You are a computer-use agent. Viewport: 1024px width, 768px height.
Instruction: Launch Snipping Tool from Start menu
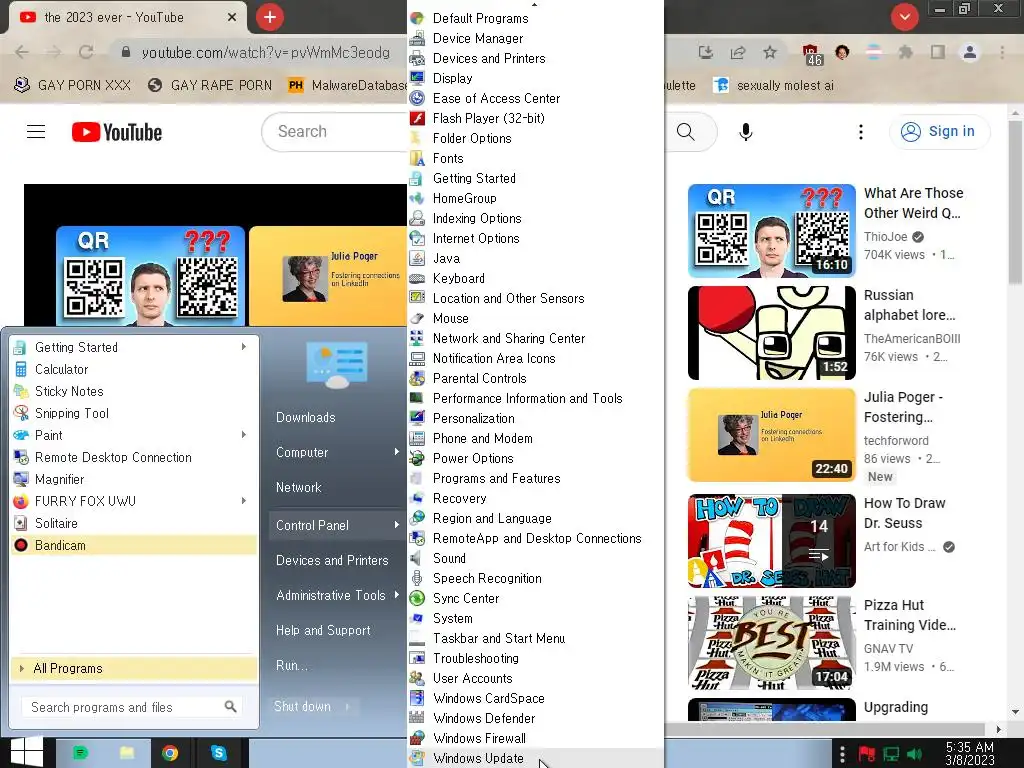[134, 413]
